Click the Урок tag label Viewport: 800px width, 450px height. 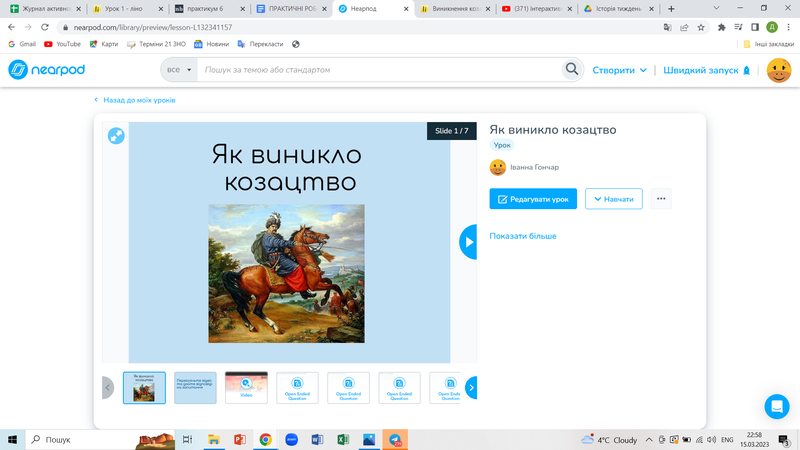(502, 145)
